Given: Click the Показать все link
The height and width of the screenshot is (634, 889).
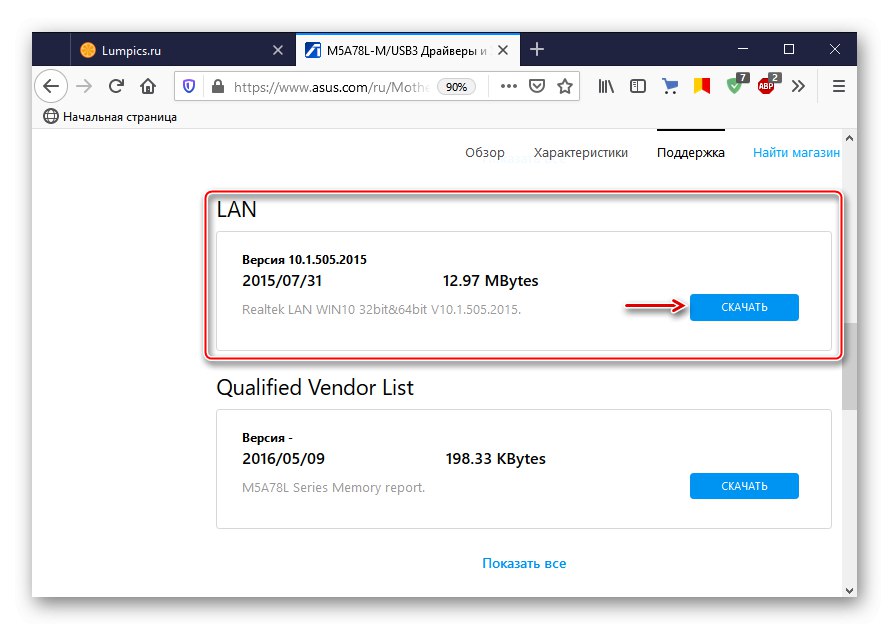Looking at the screenshot, I should (524, 563).
